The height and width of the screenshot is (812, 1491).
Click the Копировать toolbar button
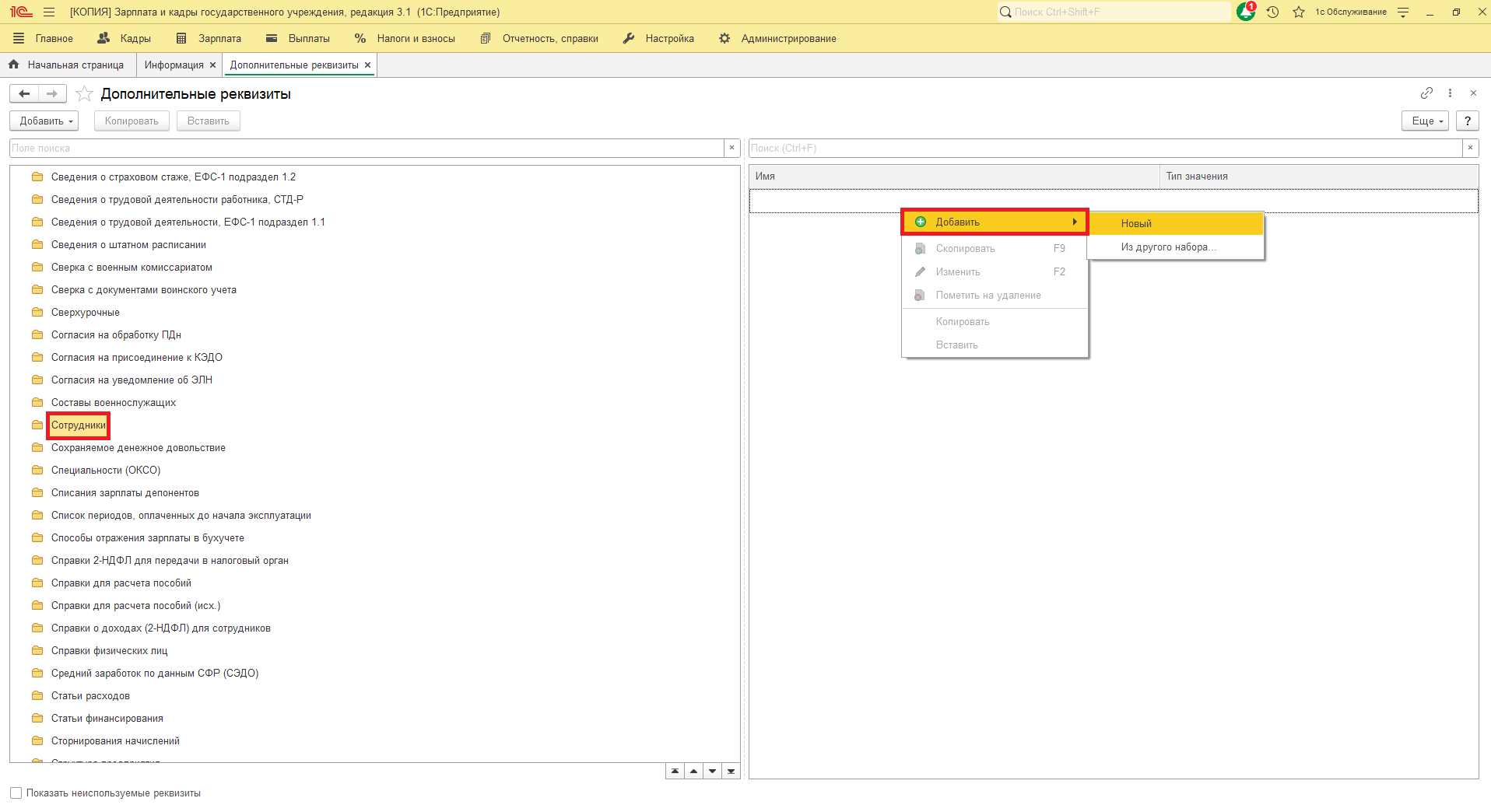point(132,121)
